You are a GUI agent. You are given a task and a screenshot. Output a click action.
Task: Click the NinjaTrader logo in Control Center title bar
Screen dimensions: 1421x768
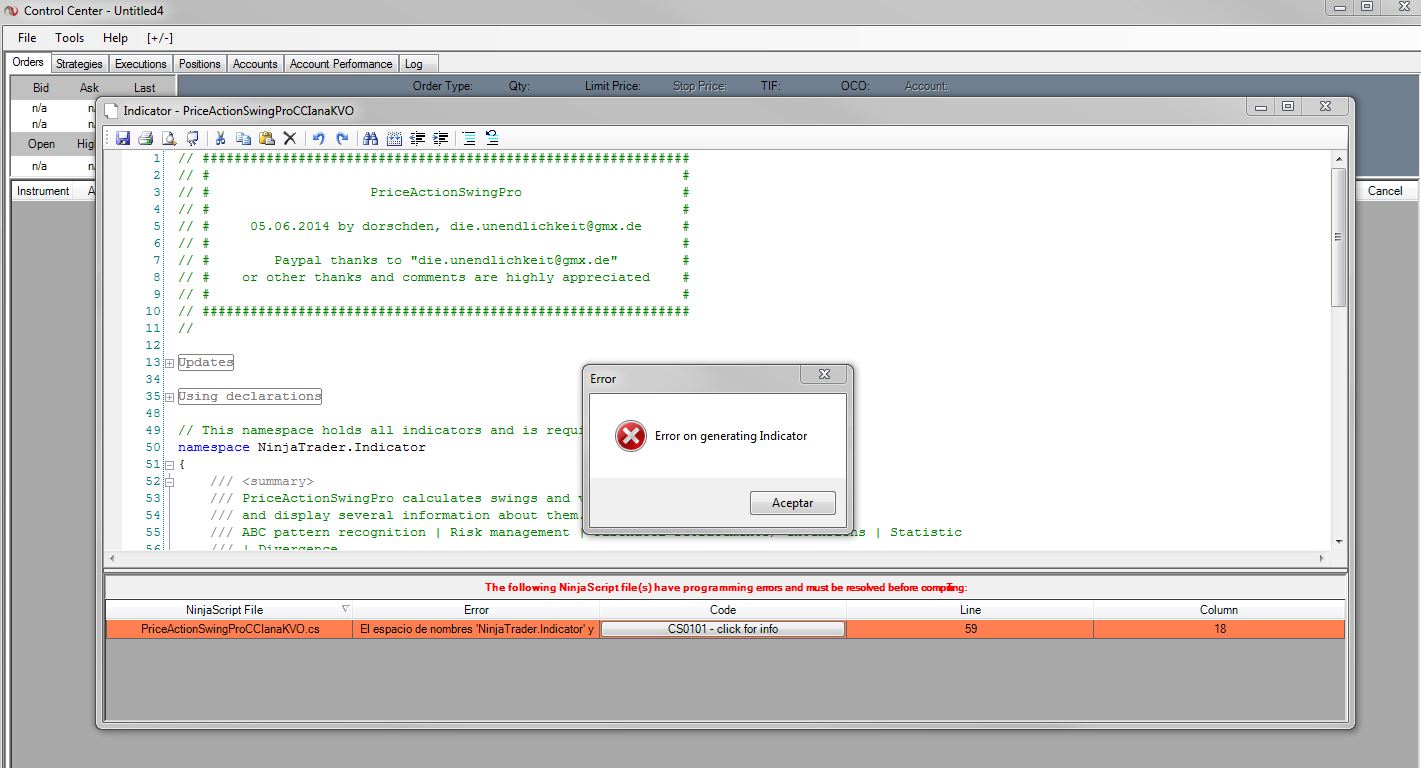pyautogui.click(x=12, y=10)
